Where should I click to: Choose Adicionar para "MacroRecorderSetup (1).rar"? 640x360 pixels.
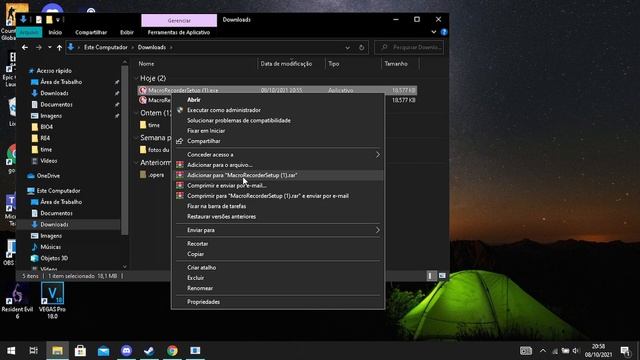click(278, 175)
